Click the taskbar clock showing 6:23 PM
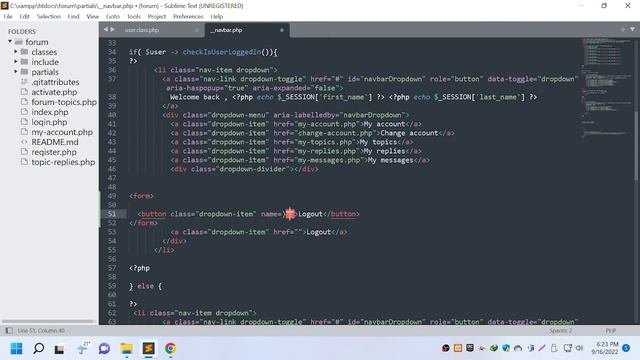Image resolution: width=640 pixels, height=360 pixels. (605, 348)
